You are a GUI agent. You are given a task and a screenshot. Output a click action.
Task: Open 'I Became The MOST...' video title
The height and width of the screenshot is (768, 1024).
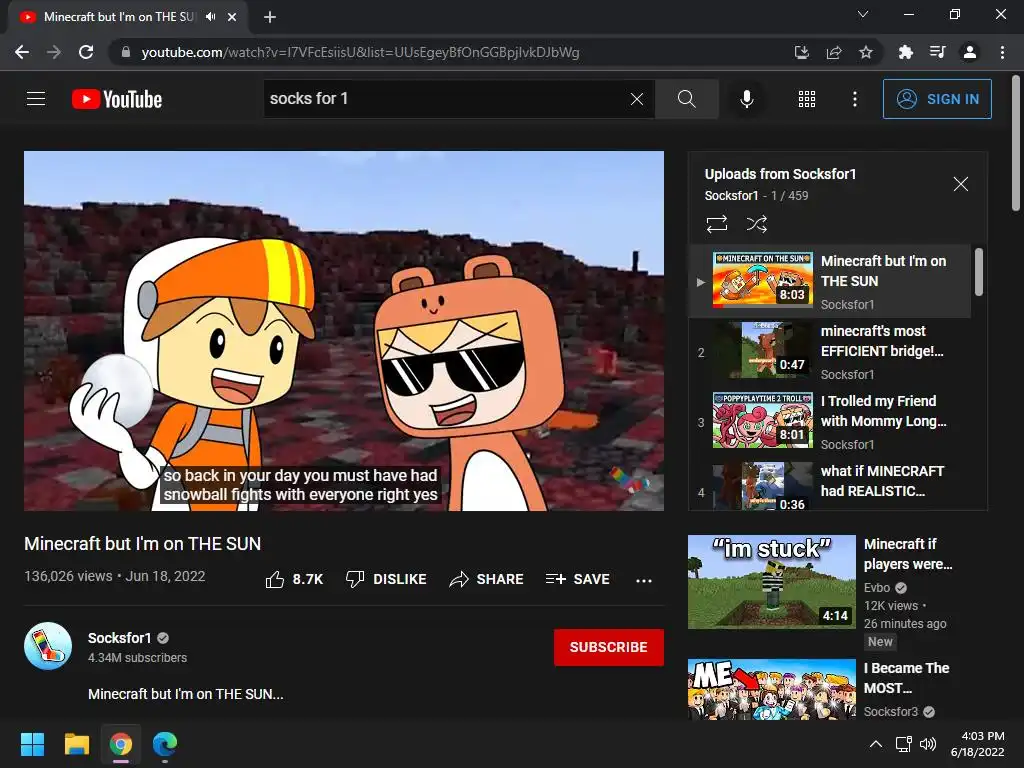[906, 678]
